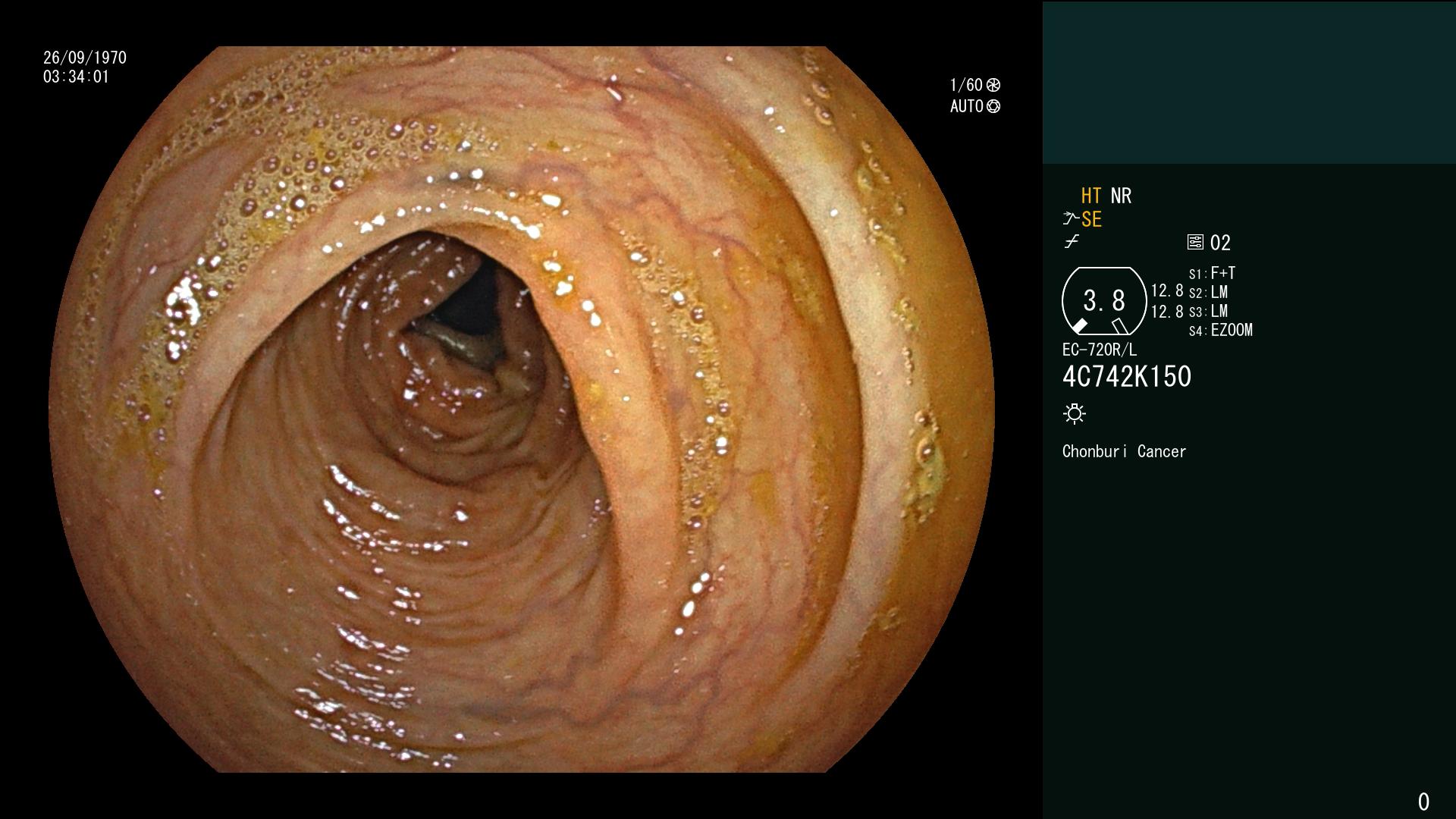
Task: Click the preset number 02
Action: coord(1220,243)
